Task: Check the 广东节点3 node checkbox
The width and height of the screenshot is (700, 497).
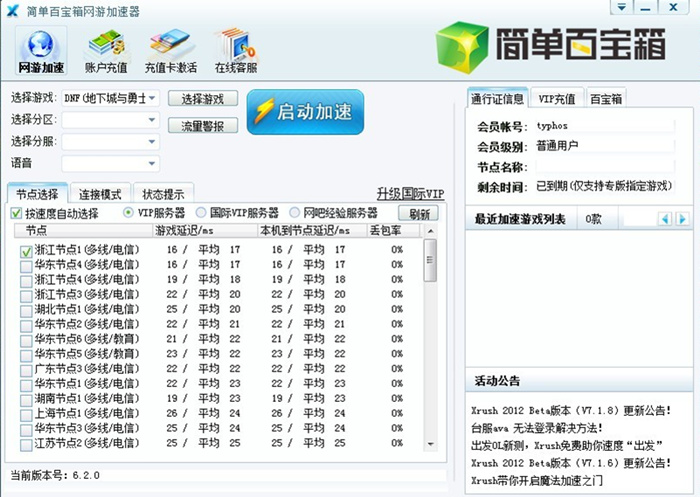Action: click(x=26, y=370)
